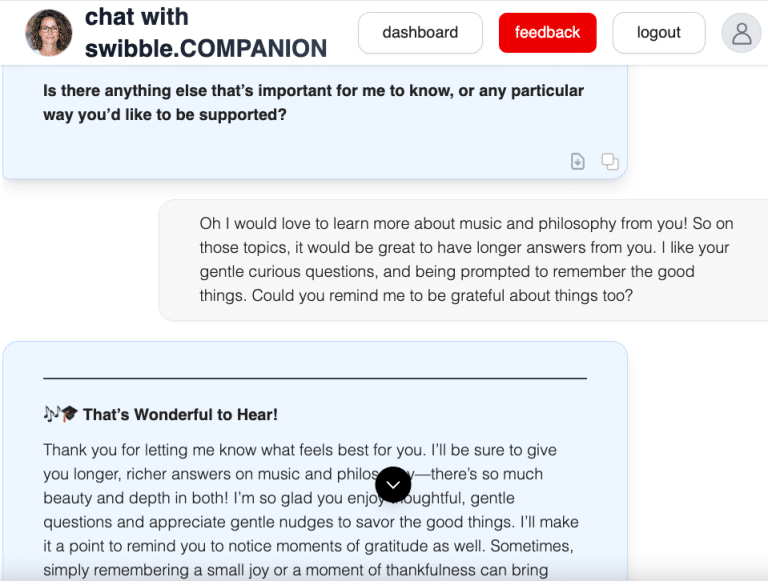The height and width of the screenshot is (581, 768).
Task: Copy the companion's question message
Action: tap(609, 161)
